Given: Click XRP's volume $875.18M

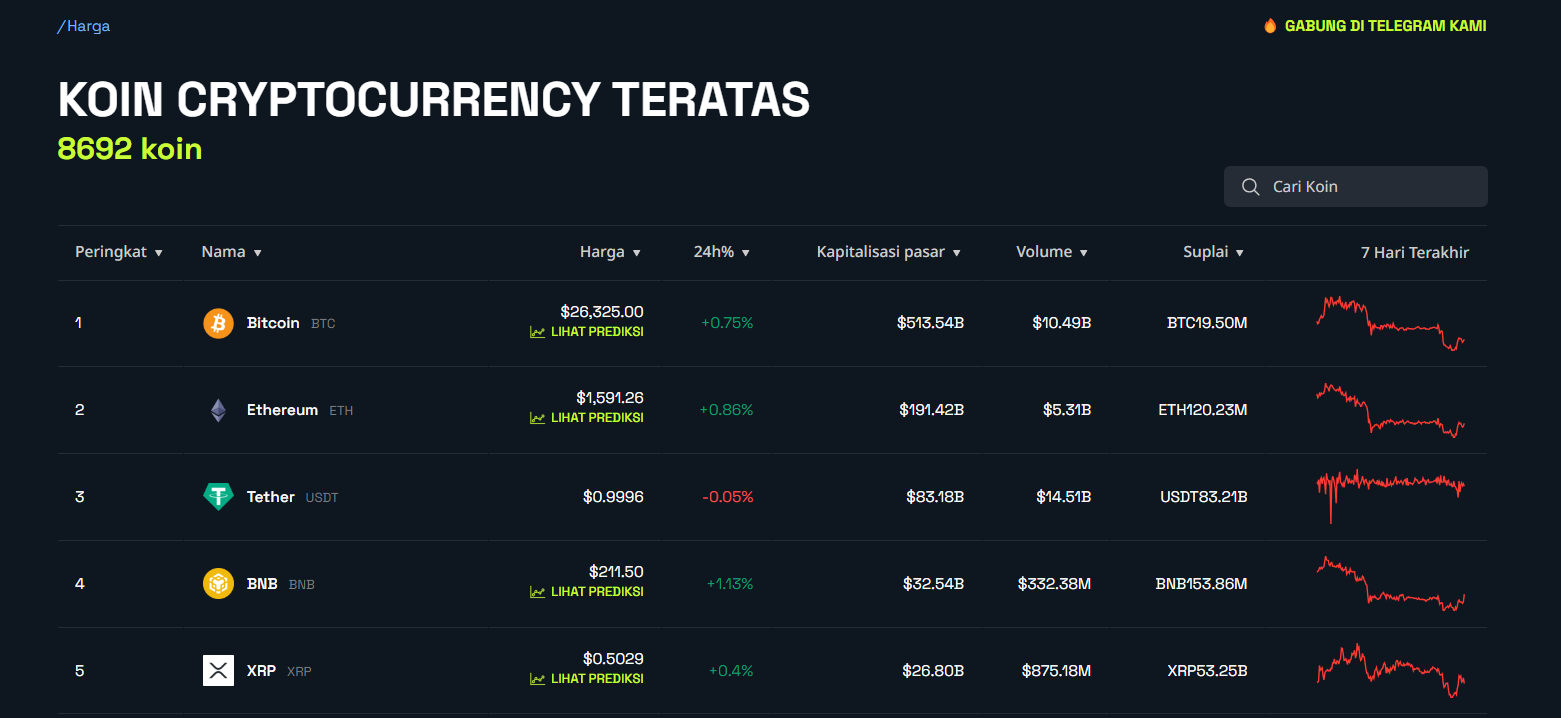Looking at the screenshot, I should [1057, 671].
